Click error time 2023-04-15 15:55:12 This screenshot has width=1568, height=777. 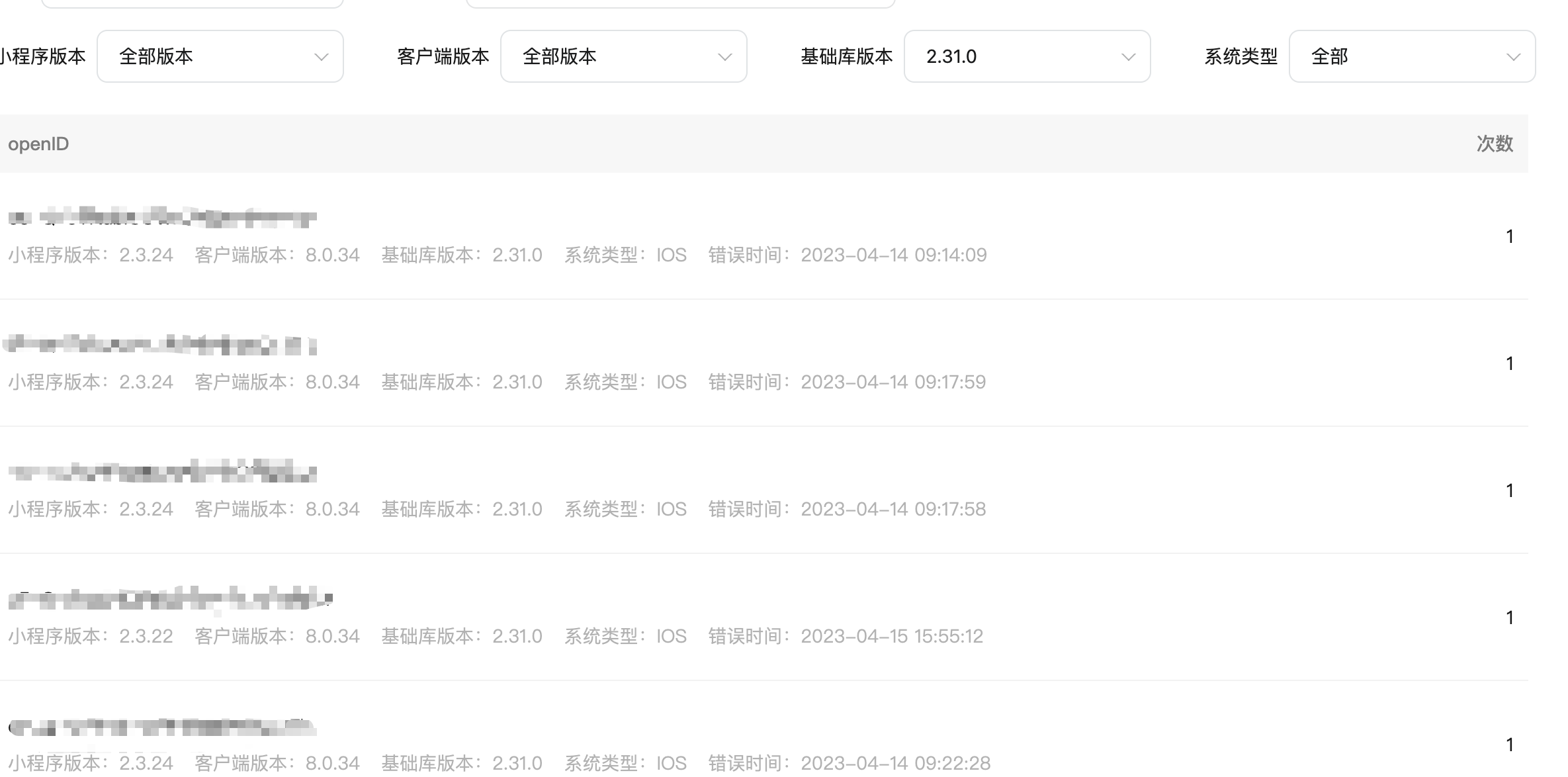tap(891, 636)
